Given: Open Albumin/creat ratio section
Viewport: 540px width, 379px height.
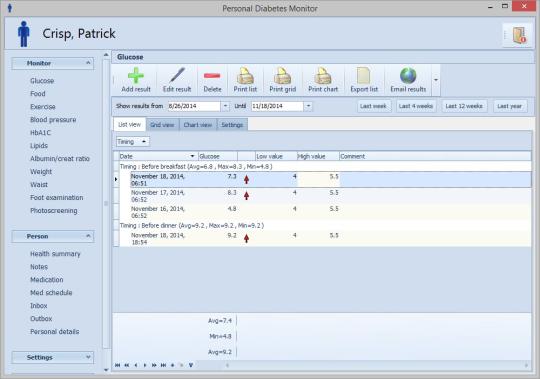Looking at the screenshot, I should click(x=60, y=159).
